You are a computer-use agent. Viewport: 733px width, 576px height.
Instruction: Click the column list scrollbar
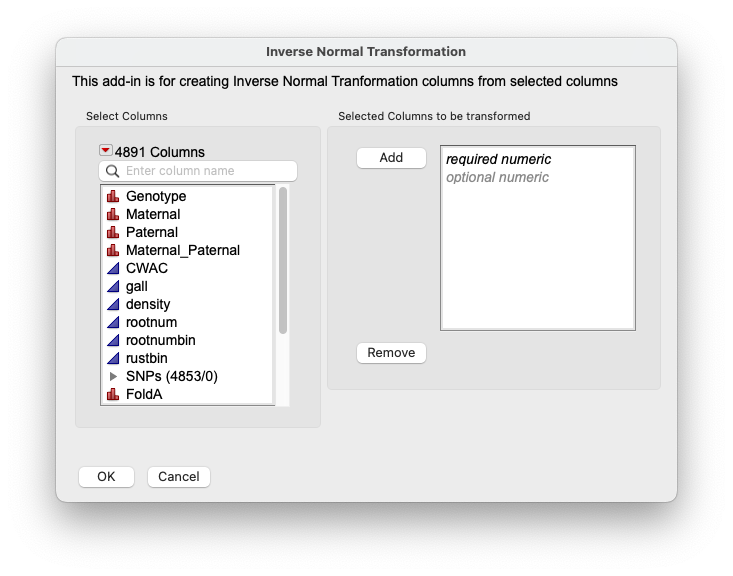pyautogui.click(x=283, y=260)
